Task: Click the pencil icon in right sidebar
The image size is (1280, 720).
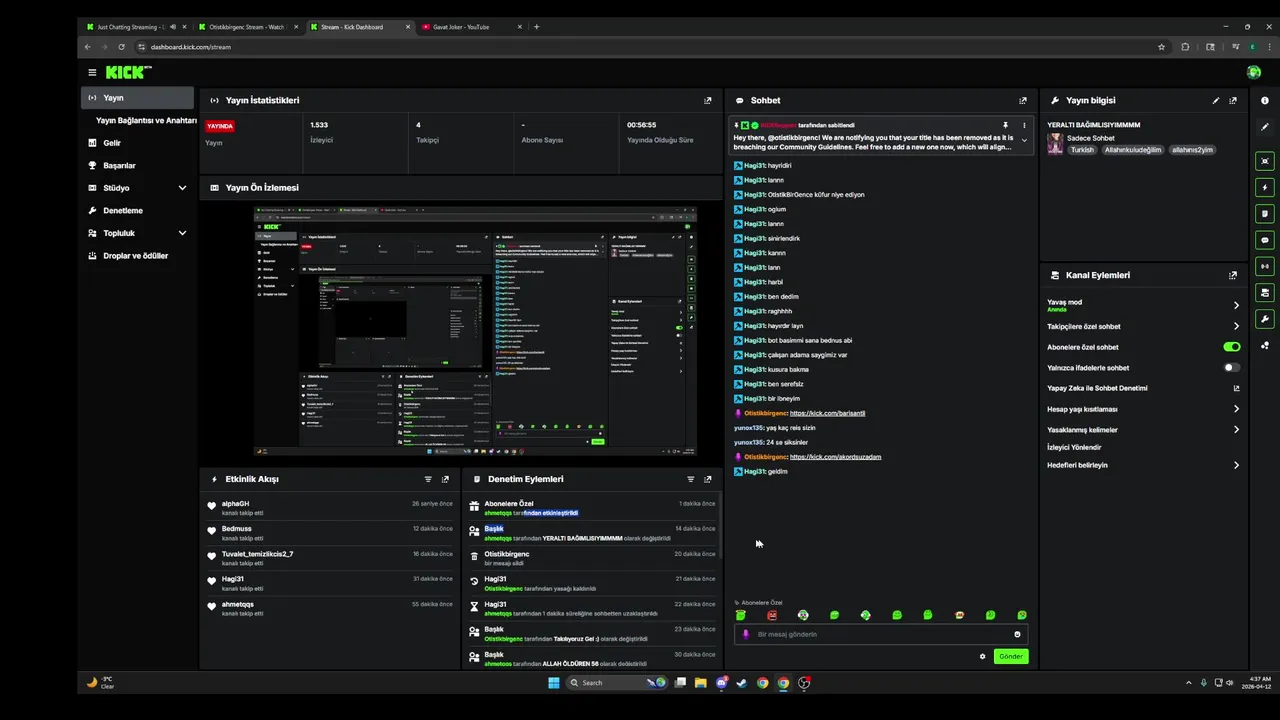Action: [1265, 126]
